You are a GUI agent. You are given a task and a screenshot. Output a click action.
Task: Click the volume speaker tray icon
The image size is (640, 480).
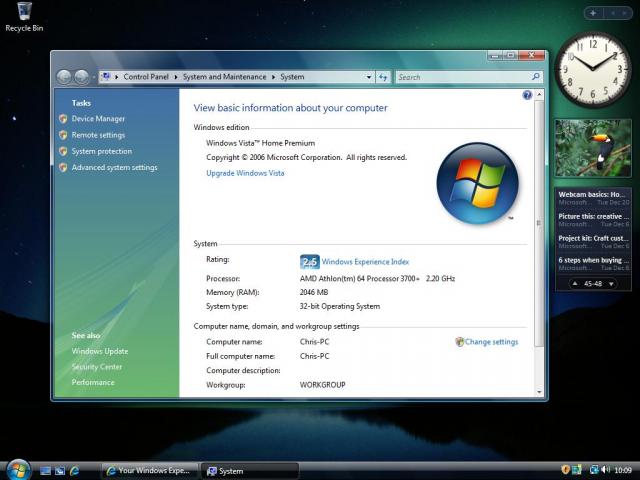point(606,470)
